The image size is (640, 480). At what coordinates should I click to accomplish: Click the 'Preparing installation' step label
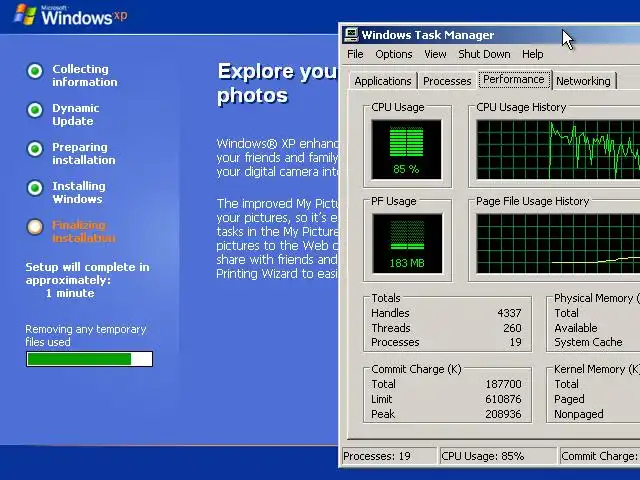pos(84,153)
